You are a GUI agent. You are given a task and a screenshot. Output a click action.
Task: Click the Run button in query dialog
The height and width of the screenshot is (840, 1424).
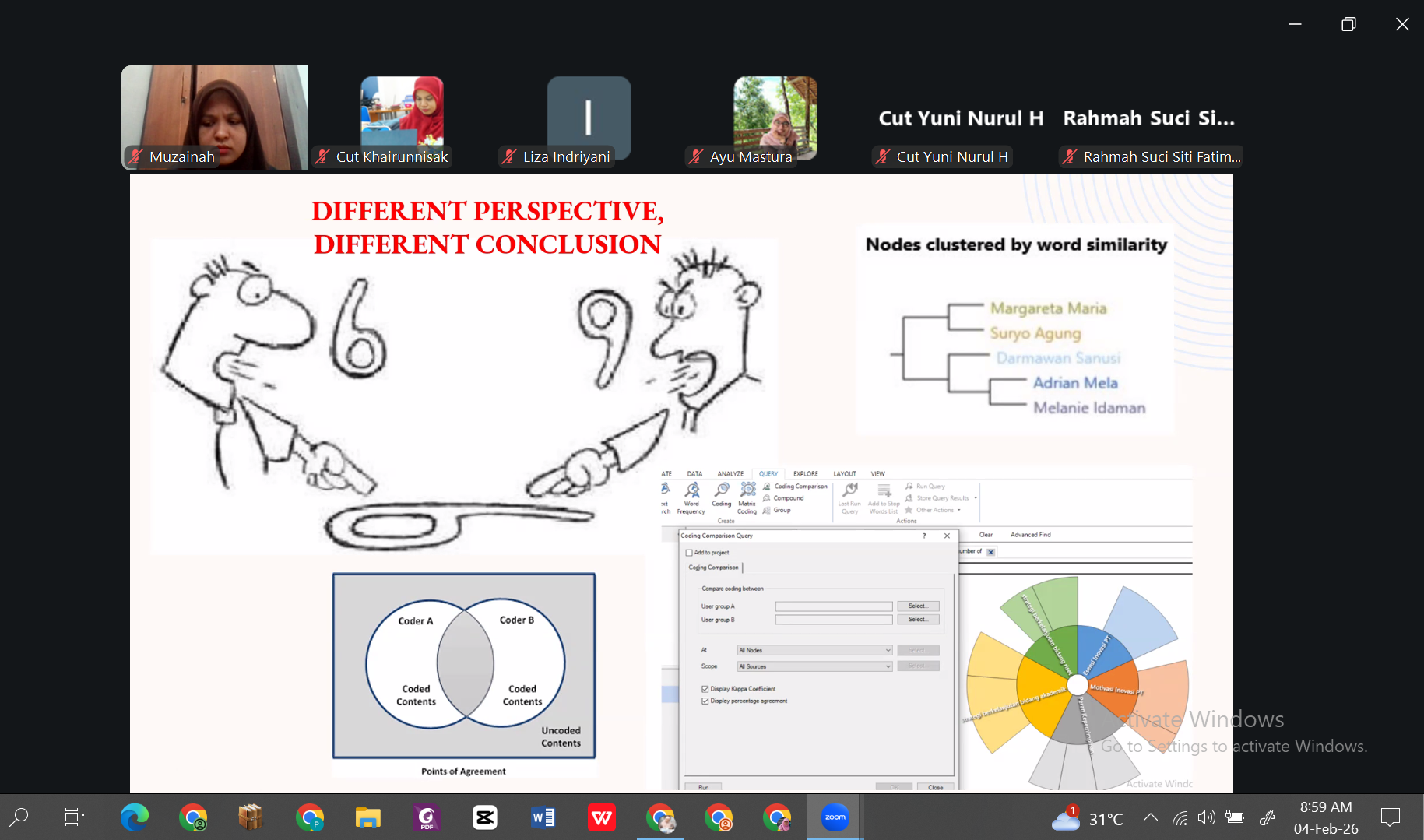[703, 787]
